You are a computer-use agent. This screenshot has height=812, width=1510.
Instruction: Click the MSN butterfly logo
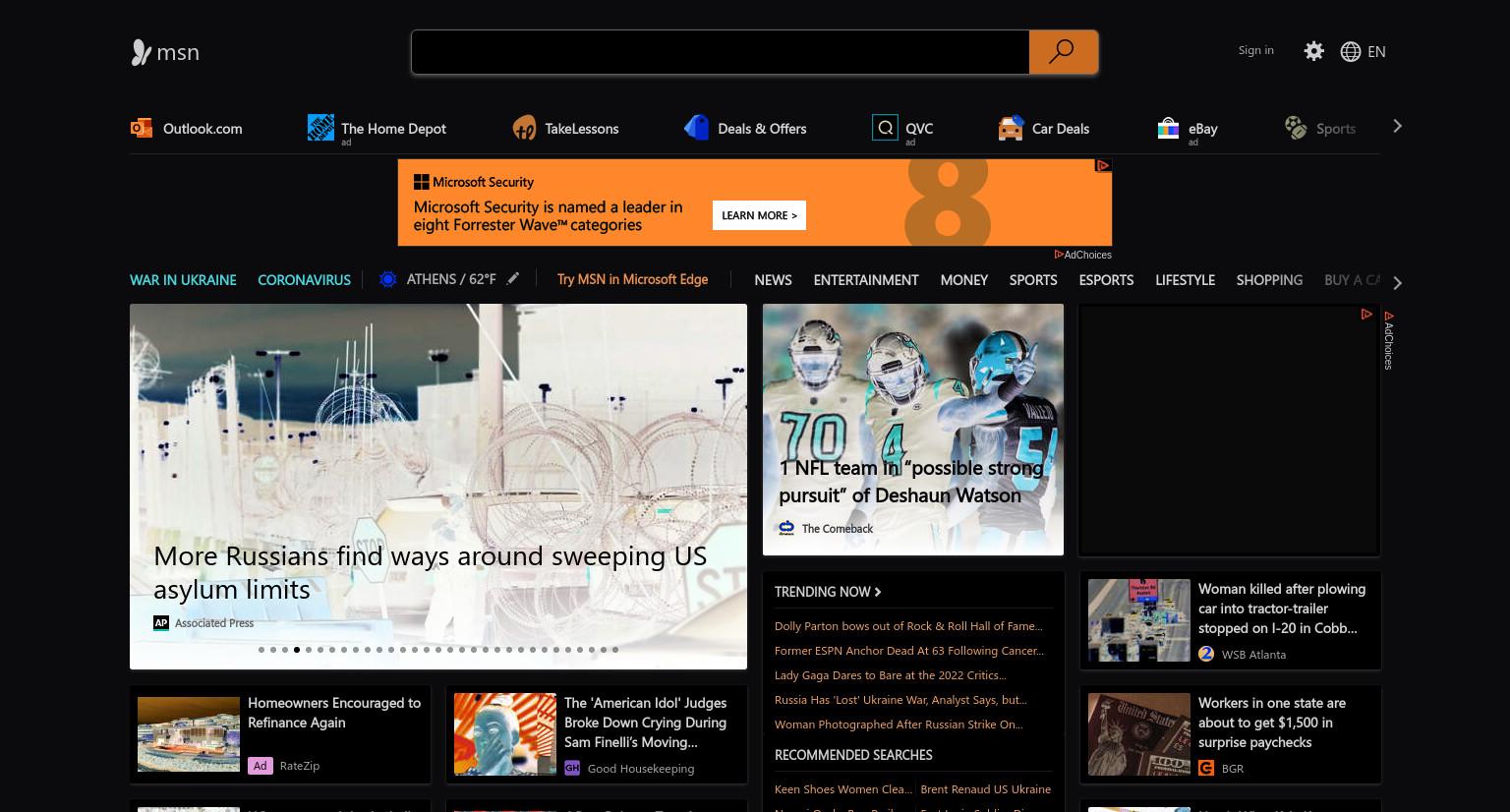(142, 52)
